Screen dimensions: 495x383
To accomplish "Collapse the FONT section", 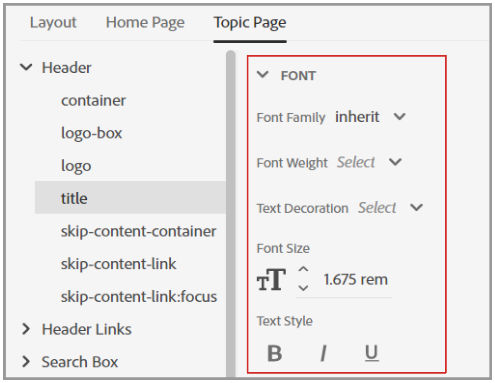I will point(263,75).
